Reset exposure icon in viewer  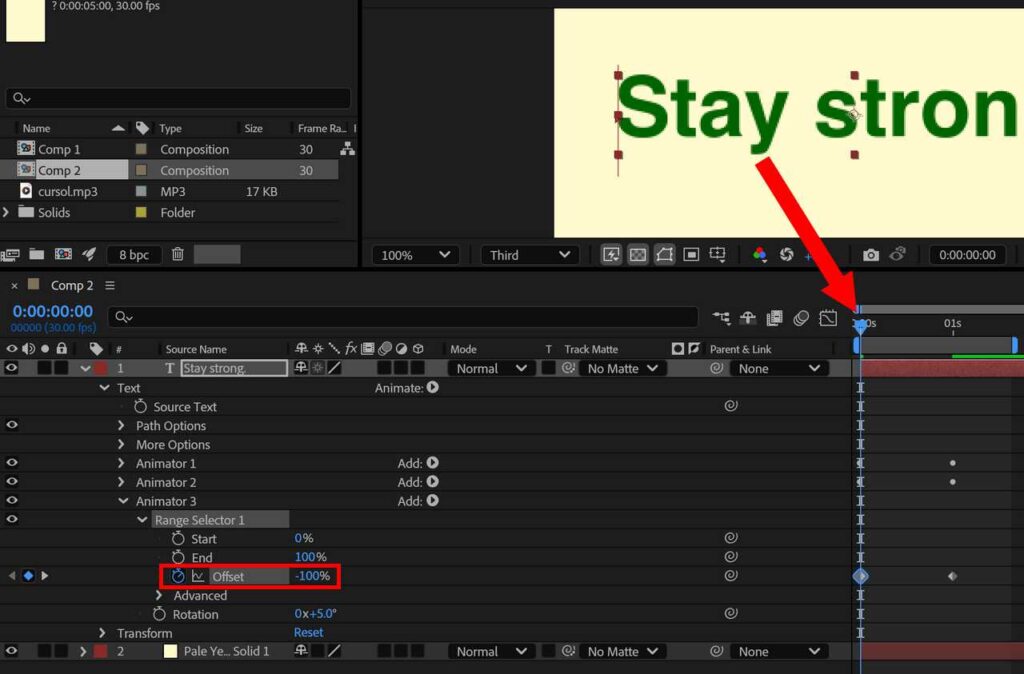786,255
